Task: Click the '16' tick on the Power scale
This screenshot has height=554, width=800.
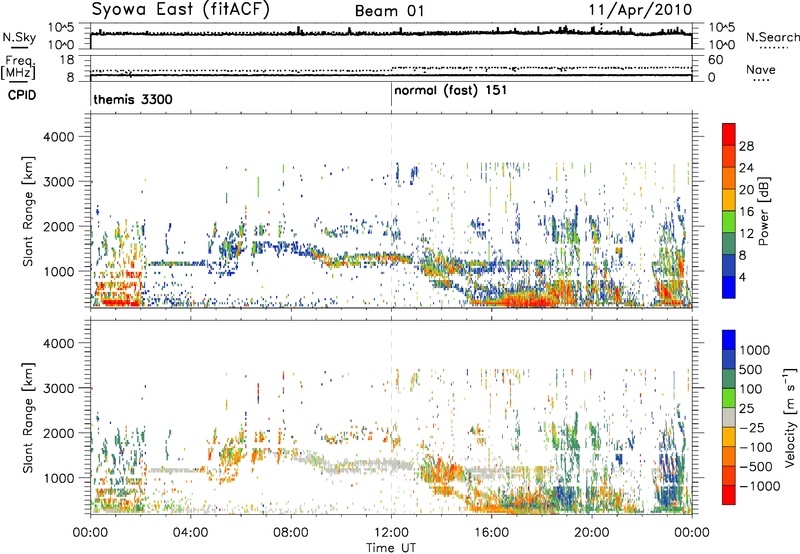Action: 746,212
